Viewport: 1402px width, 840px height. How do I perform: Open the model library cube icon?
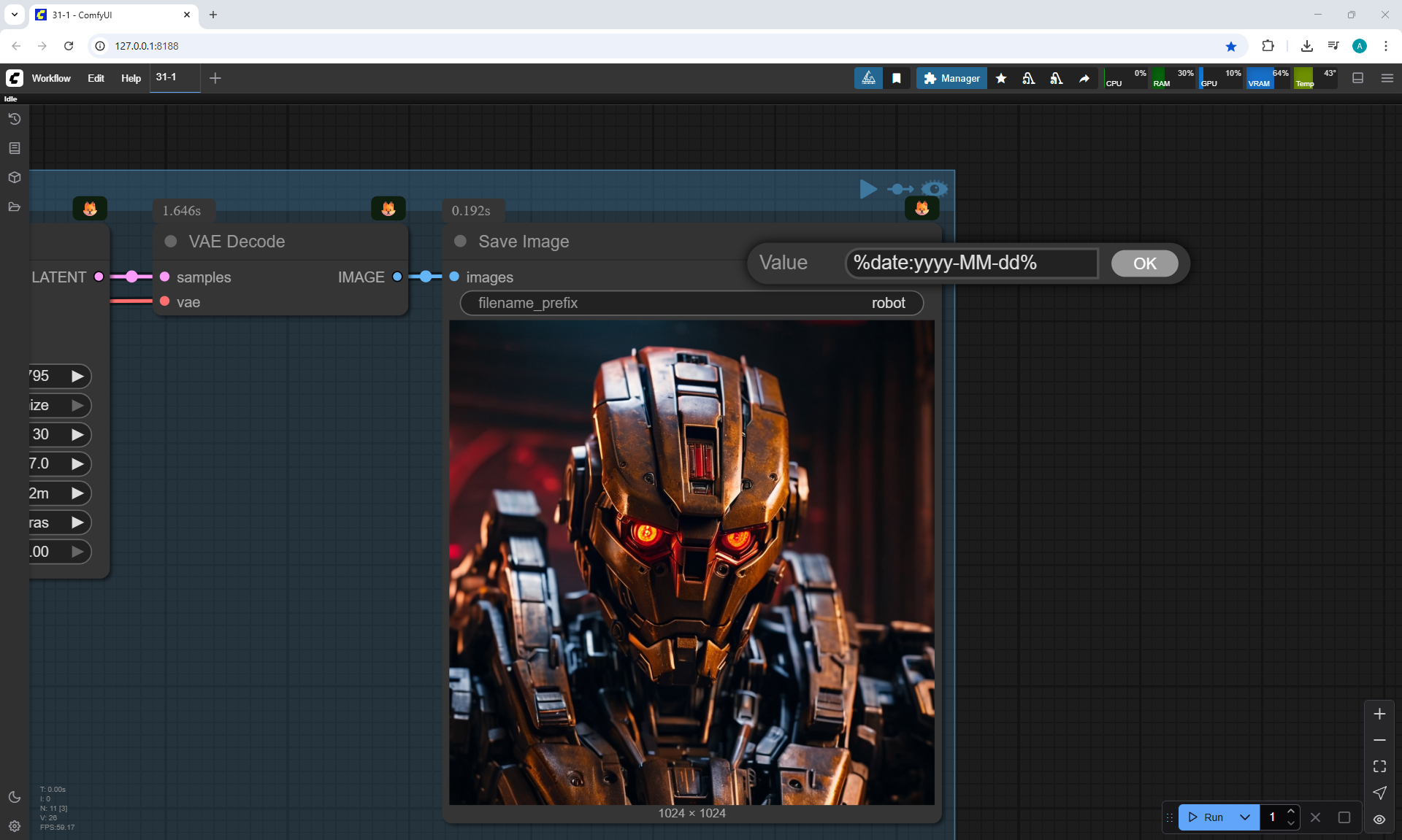tap(14, 177)
